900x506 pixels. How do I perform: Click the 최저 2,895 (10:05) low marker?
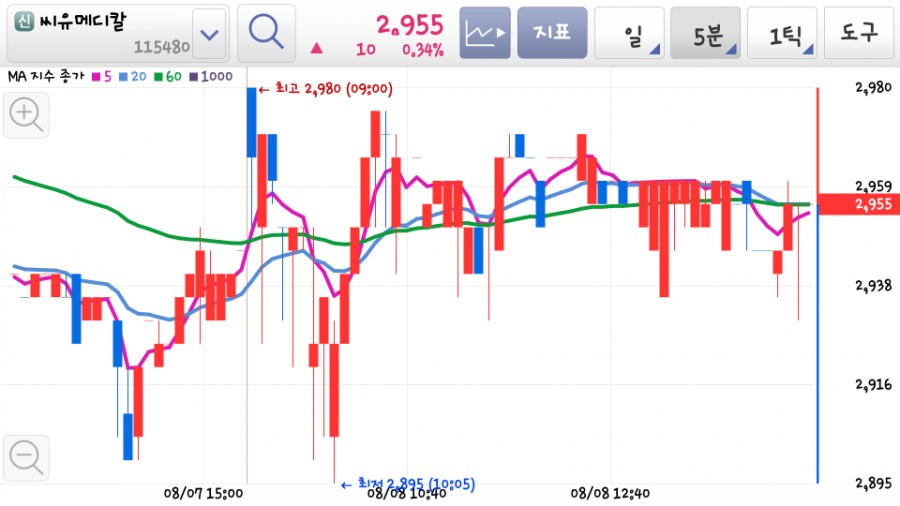pyautogui.click(x=408, y=484)
